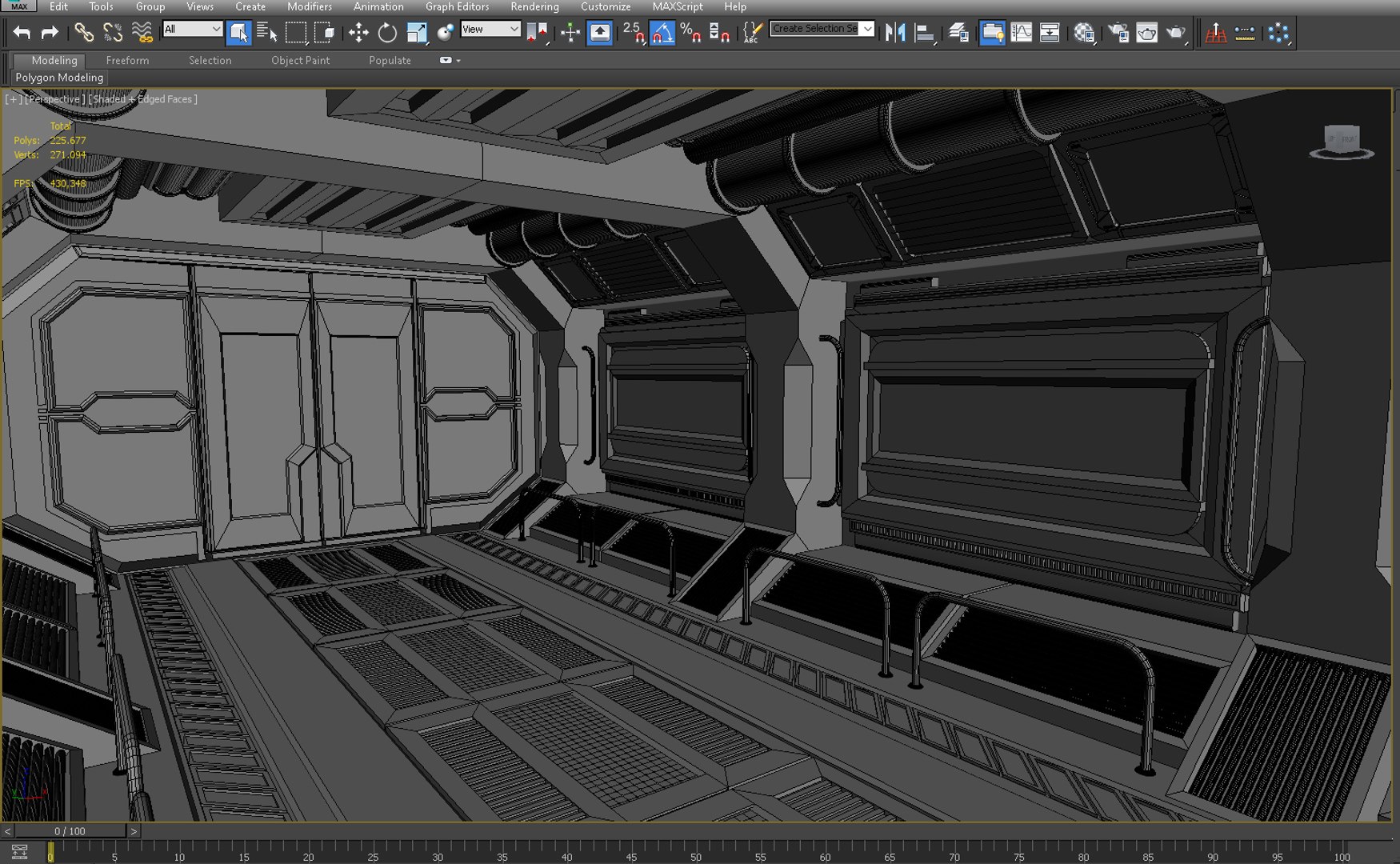Toggle Window/Crossing selection mode
This screenshot has height=864, width=1400.
325,33
